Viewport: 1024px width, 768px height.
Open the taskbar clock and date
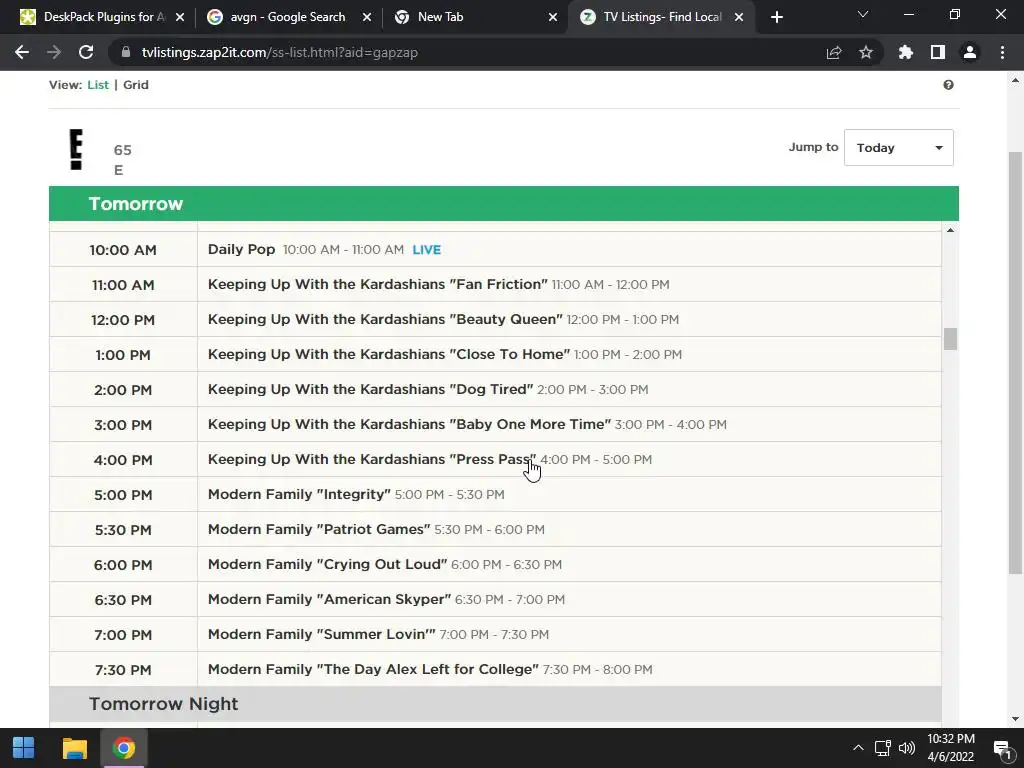pyautogui.click(x=951, y=748)
